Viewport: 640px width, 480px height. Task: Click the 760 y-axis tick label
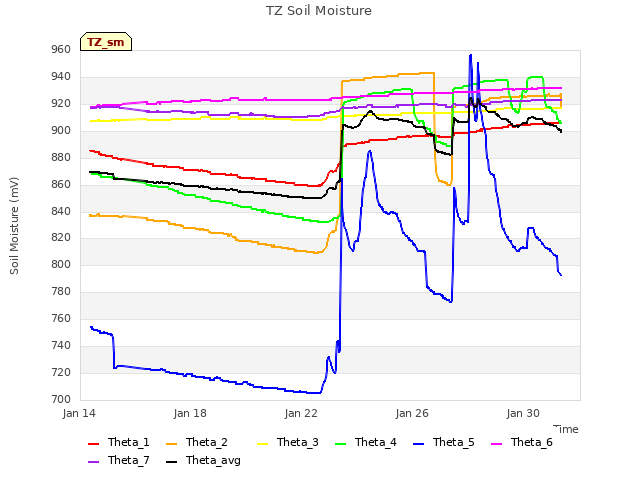point(61,318)
